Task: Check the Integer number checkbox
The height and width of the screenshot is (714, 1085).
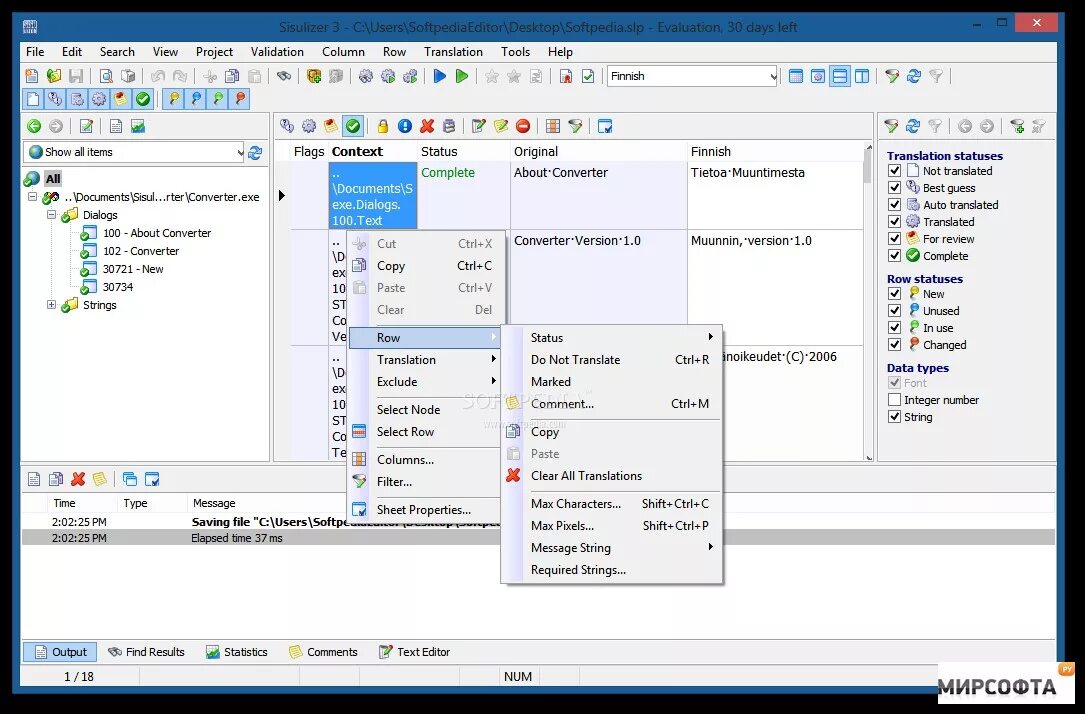Action: 894,400
